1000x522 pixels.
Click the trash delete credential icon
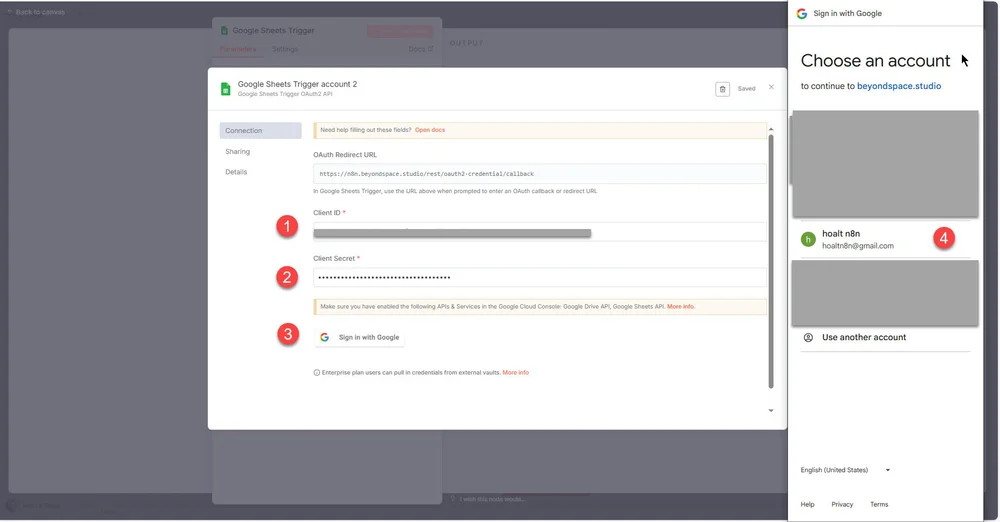click(722, 89)
